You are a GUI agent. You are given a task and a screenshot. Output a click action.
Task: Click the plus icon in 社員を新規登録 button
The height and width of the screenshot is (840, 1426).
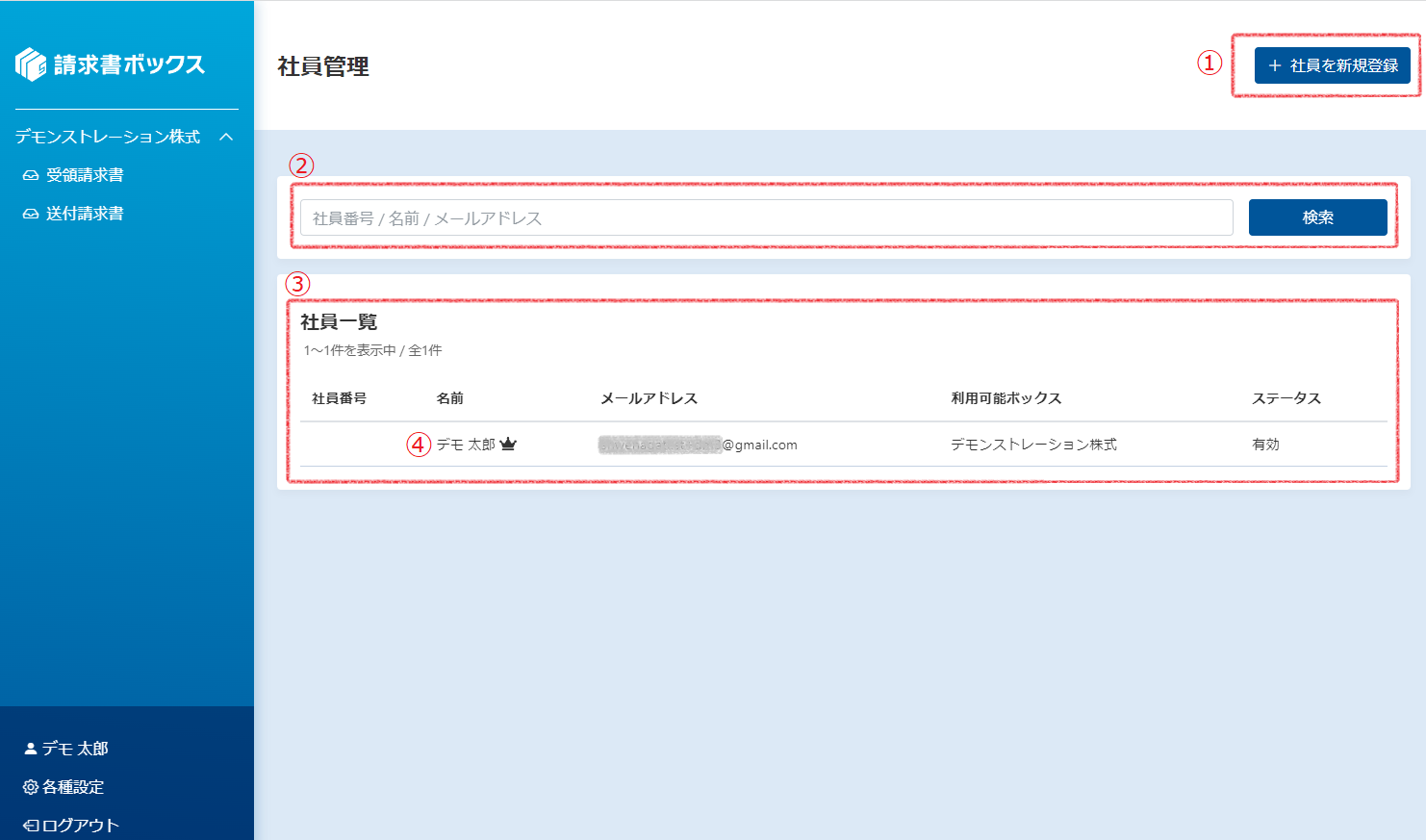point(1275,65)
